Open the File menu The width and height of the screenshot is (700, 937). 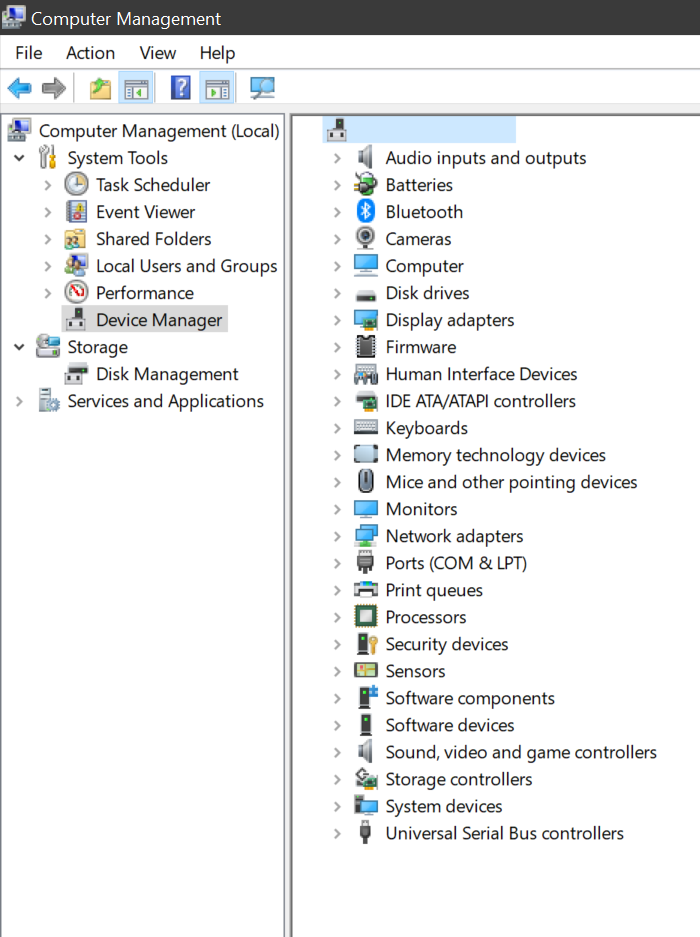(x=29, y=53)
